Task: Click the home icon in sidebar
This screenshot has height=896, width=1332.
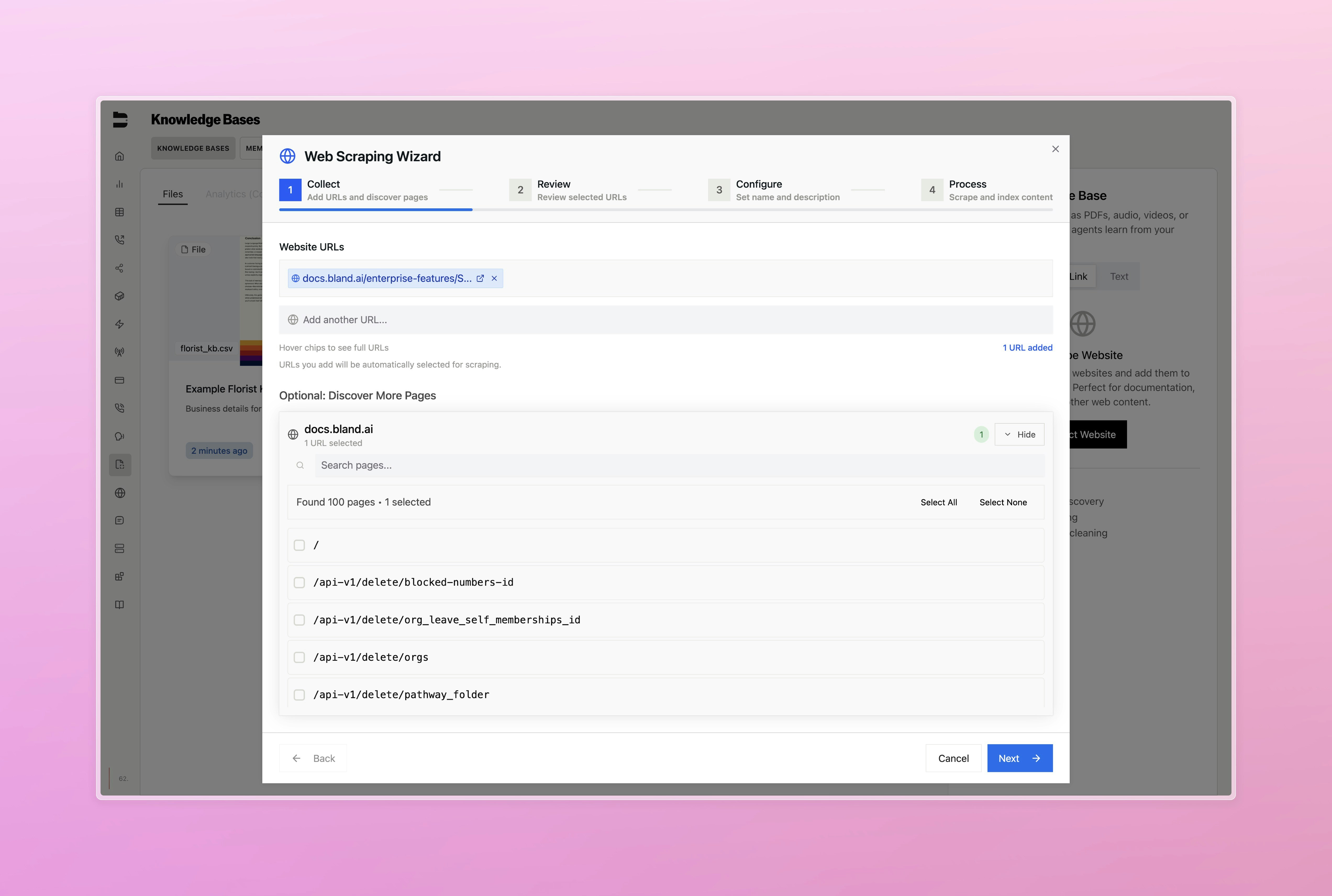Action: tap(119, 156)
